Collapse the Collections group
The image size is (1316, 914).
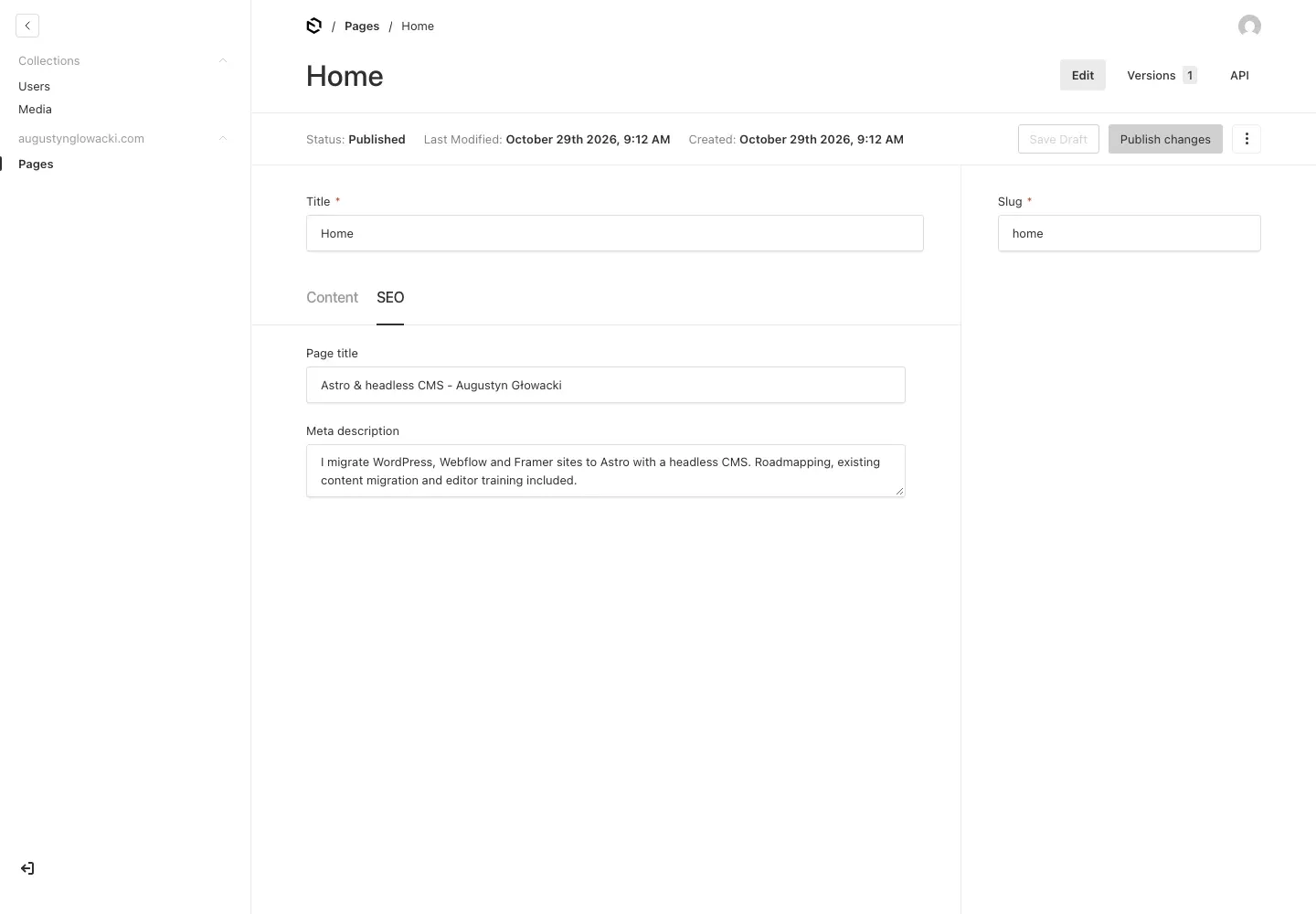[x=223, y=61]
